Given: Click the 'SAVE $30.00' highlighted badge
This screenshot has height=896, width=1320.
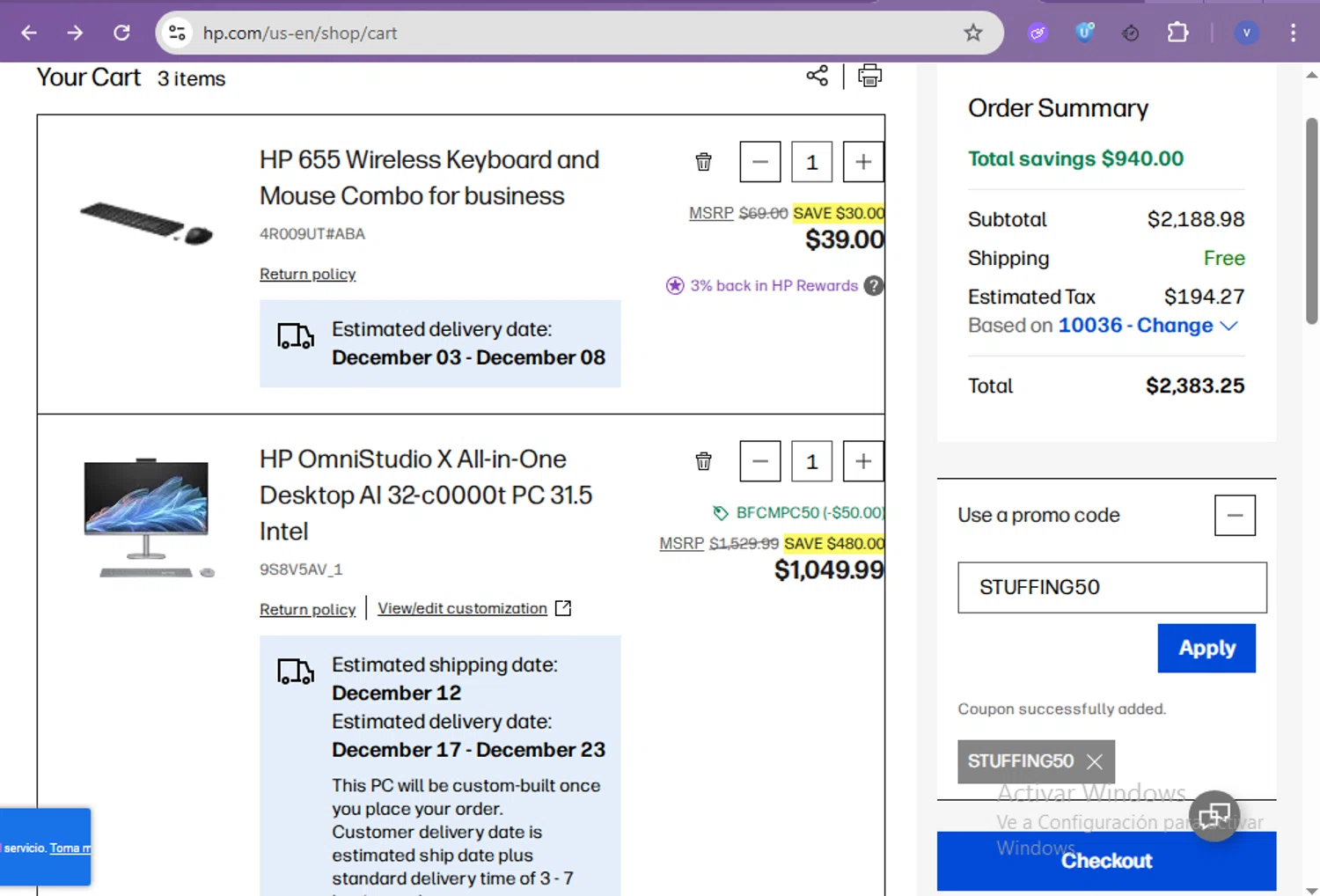Looking at the screenshot, I should [x=839, y=213].
